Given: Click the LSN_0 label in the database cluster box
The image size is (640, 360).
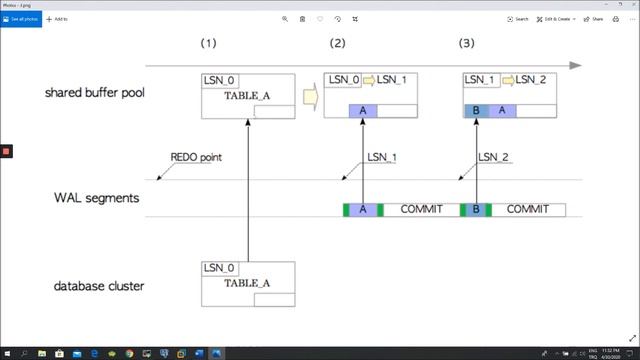Looking at the screenshot, I should point(219,268).
